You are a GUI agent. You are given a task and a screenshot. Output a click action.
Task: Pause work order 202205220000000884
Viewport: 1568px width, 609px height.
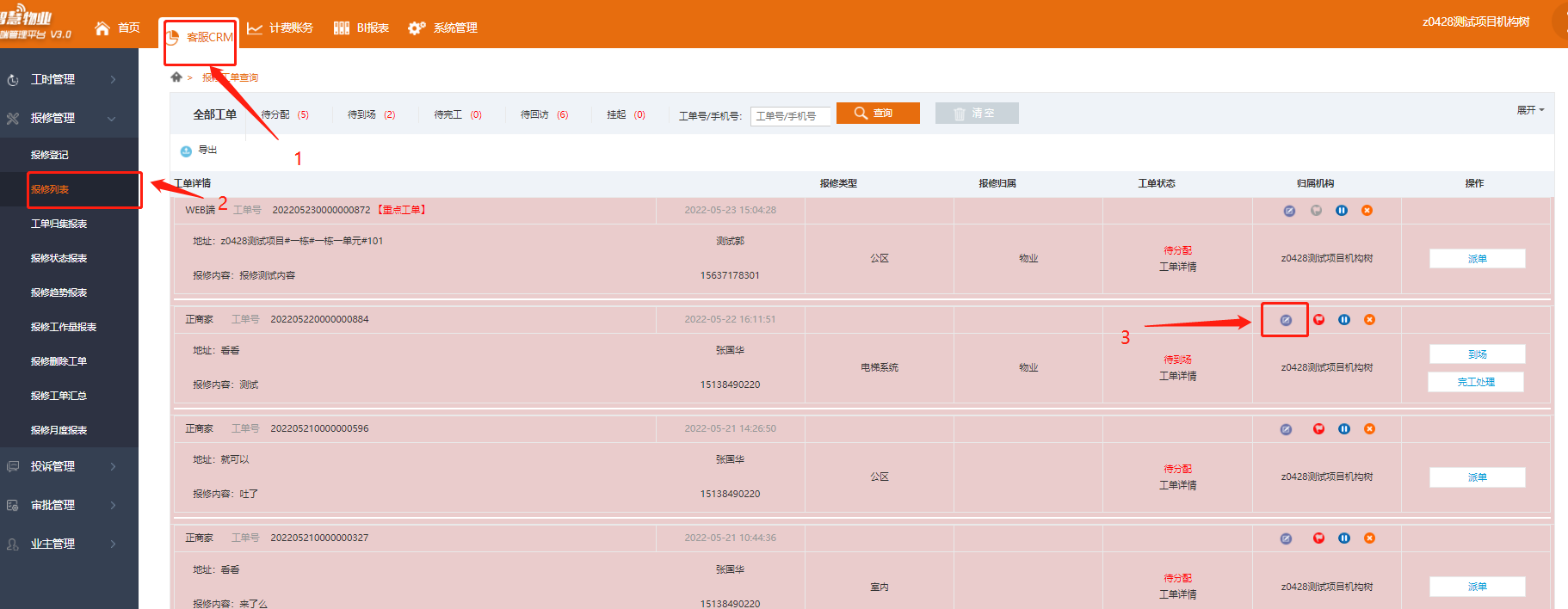pos(1344,320)
